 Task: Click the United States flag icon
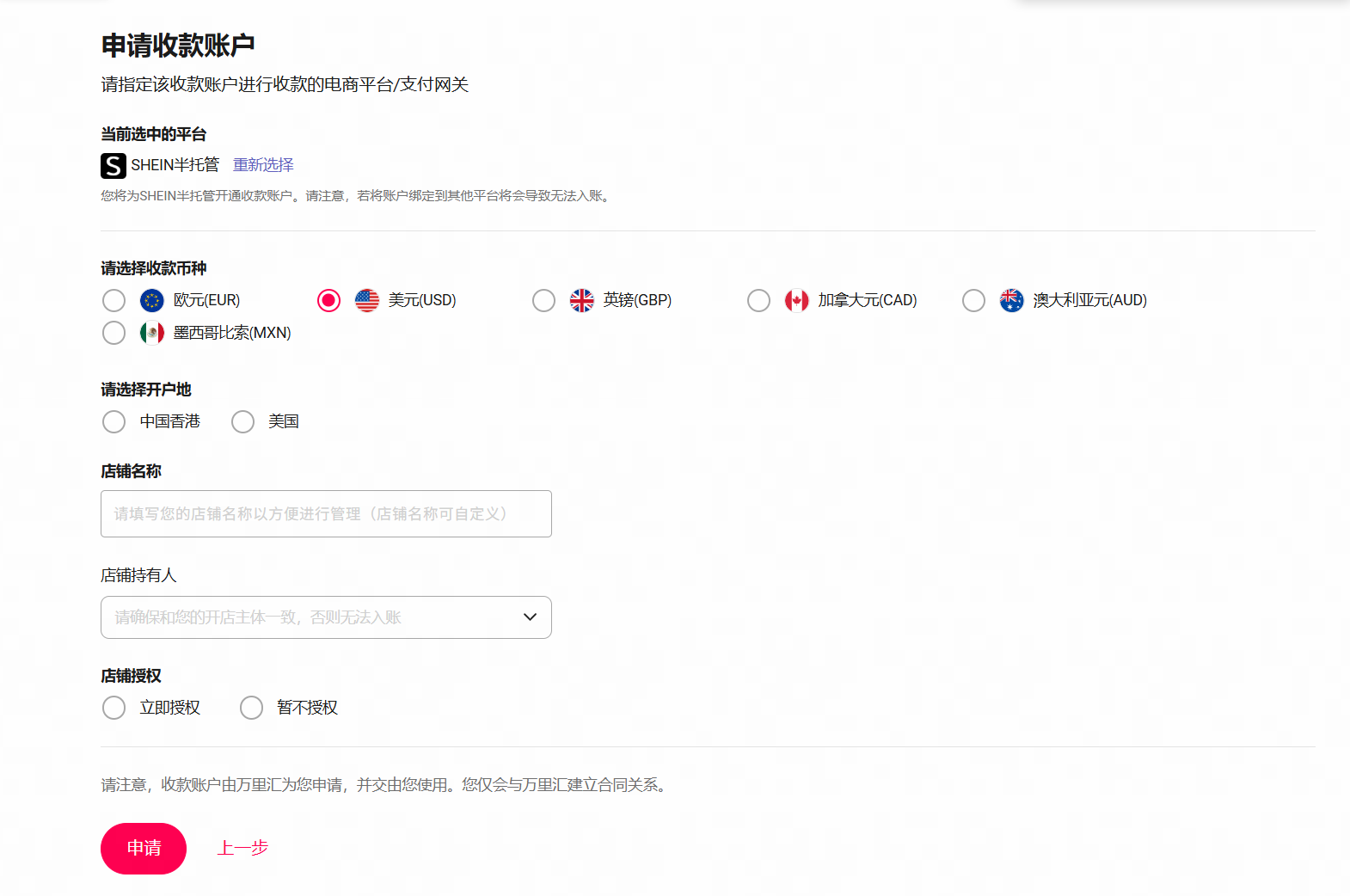pyautogui.click(x=366, y=300)
